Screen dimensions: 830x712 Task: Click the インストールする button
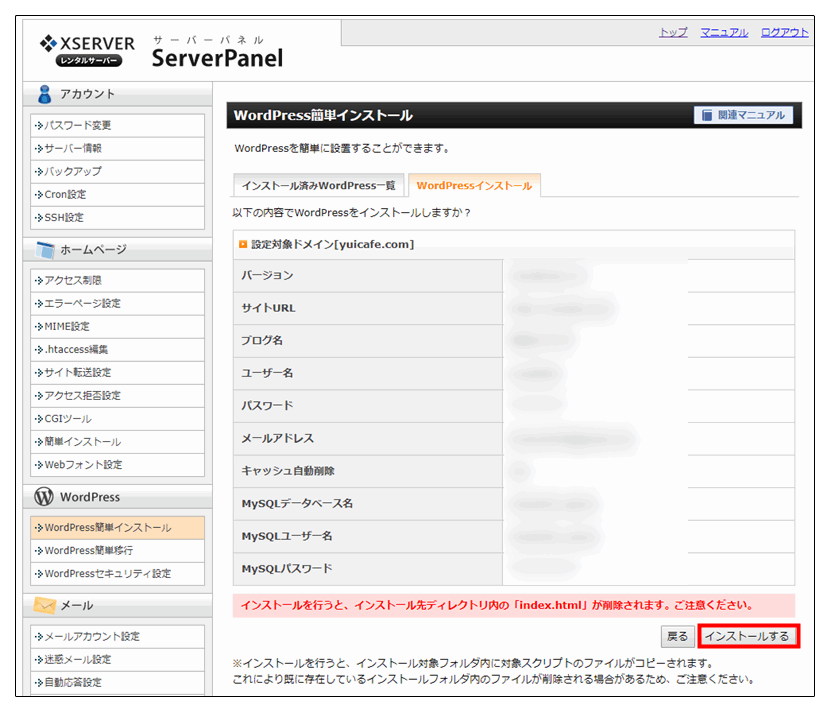748,636
